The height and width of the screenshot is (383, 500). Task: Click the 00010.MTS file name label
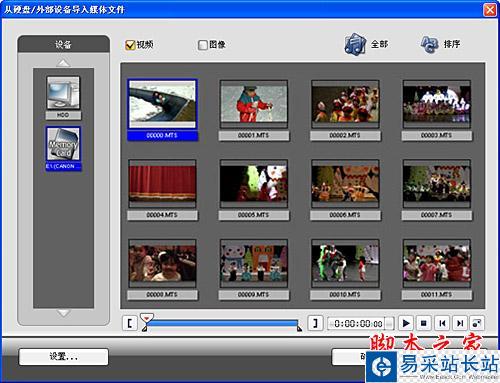pos(345,295)
